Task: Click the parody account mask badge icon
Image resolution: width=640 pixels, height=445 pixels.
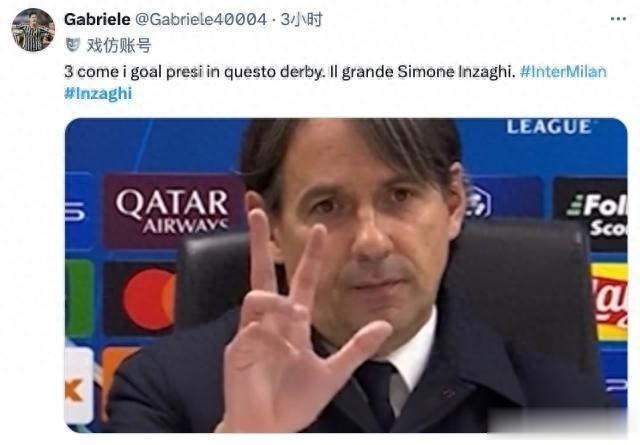Action: (x=73, y=44)
